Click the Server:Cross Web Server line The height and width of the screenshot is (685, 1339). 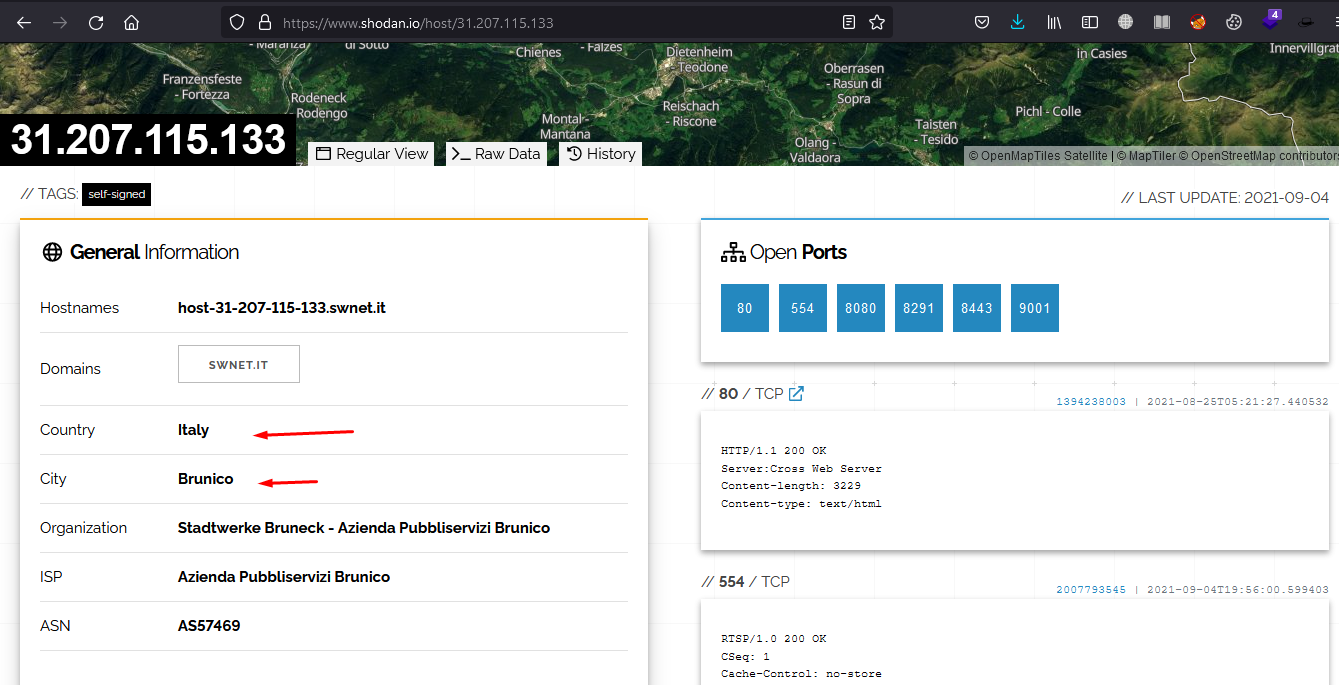tap(801, 468)
